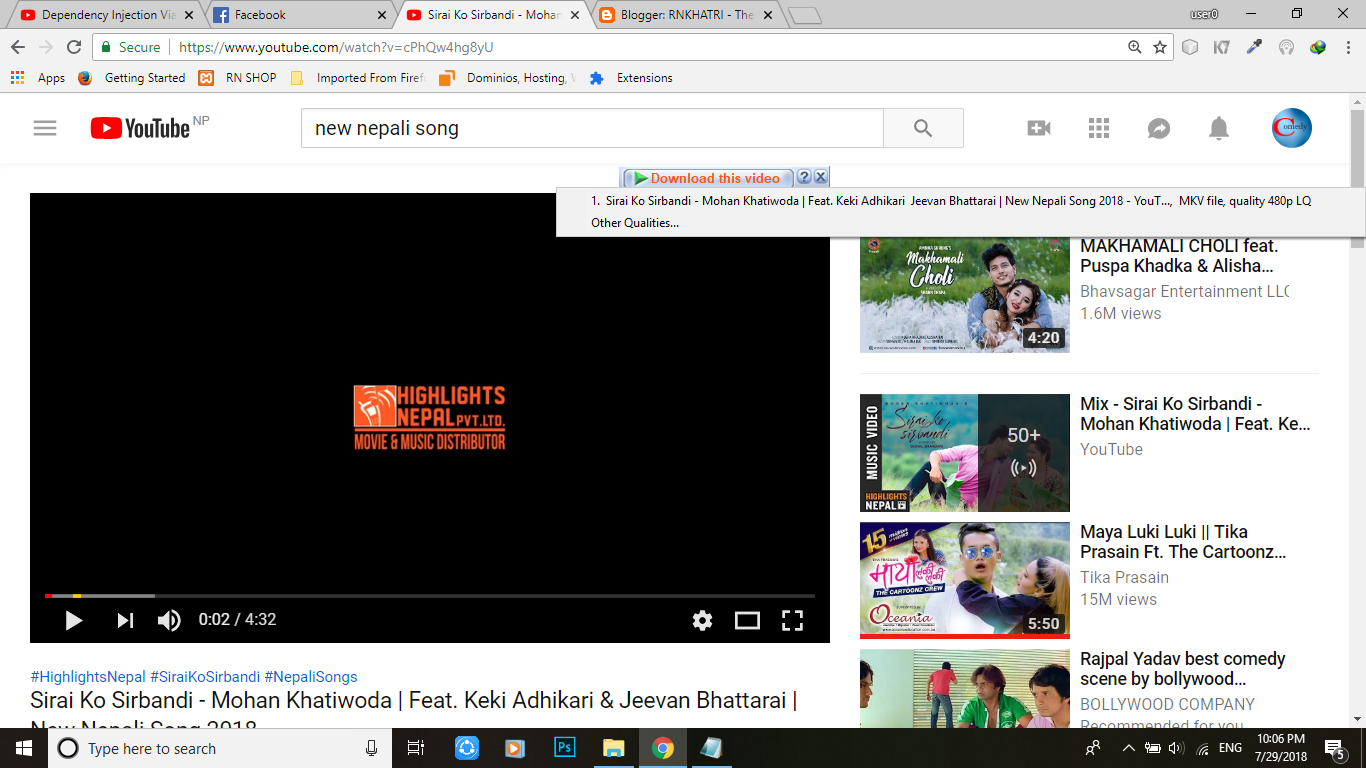
Task: Open the Dominios, Hosting bookmark
Action: point(506,78)
